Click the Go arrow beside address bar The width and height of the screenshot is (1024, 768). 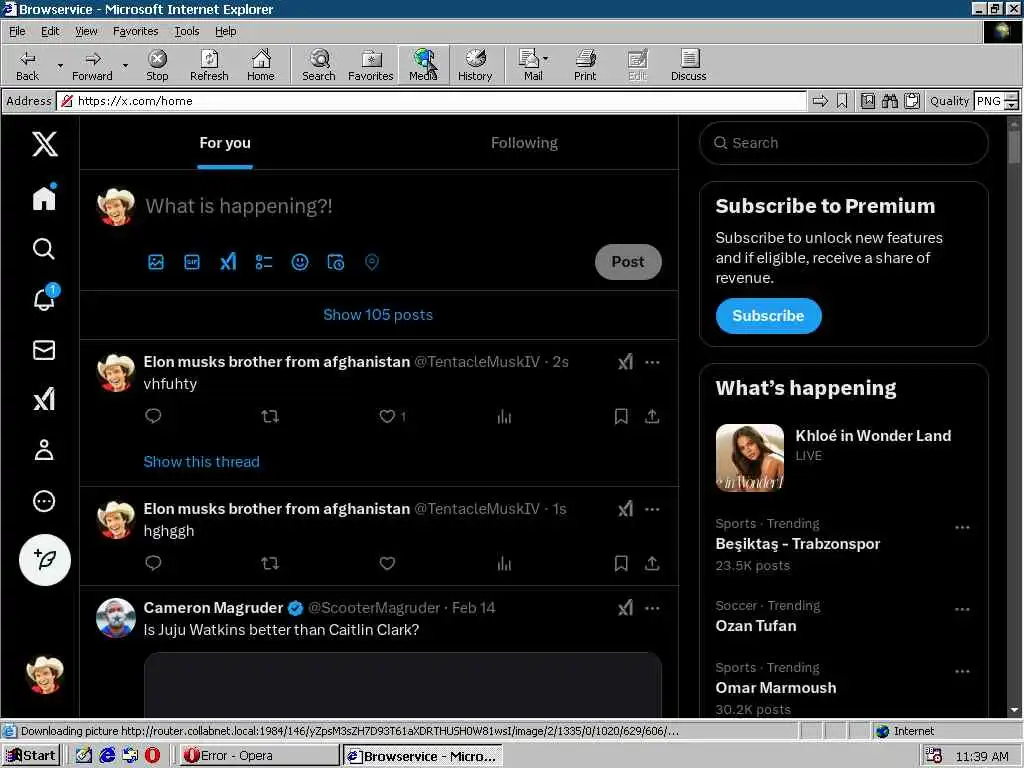point(820,101)
